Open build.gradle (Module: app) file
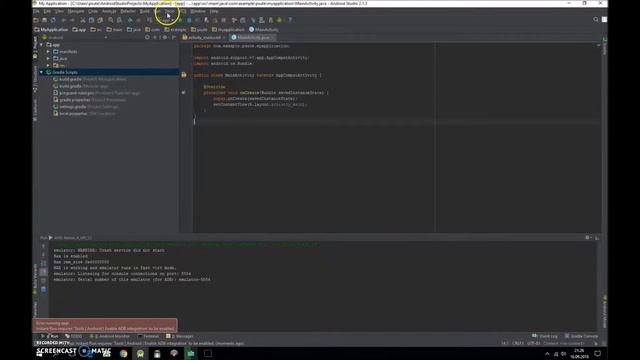Image resolution: width=640 pixels, height=360 pixels. click(81, 86)
